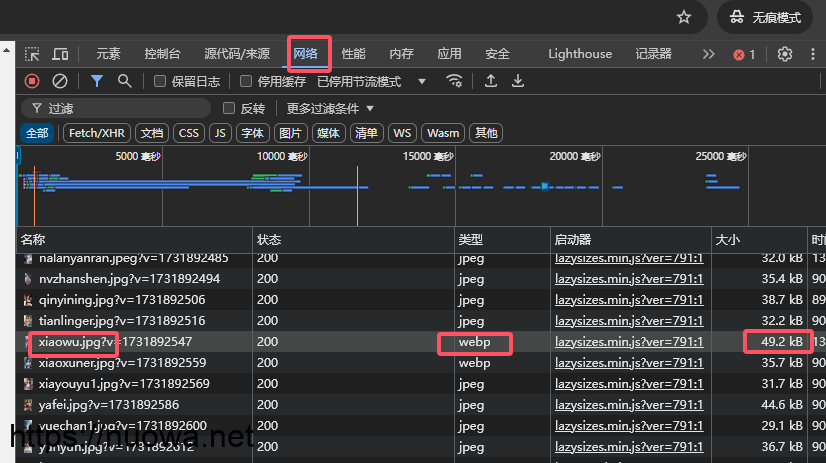Switch to the 控制台 tab
The image size is (826, 463).
[162, 54]
